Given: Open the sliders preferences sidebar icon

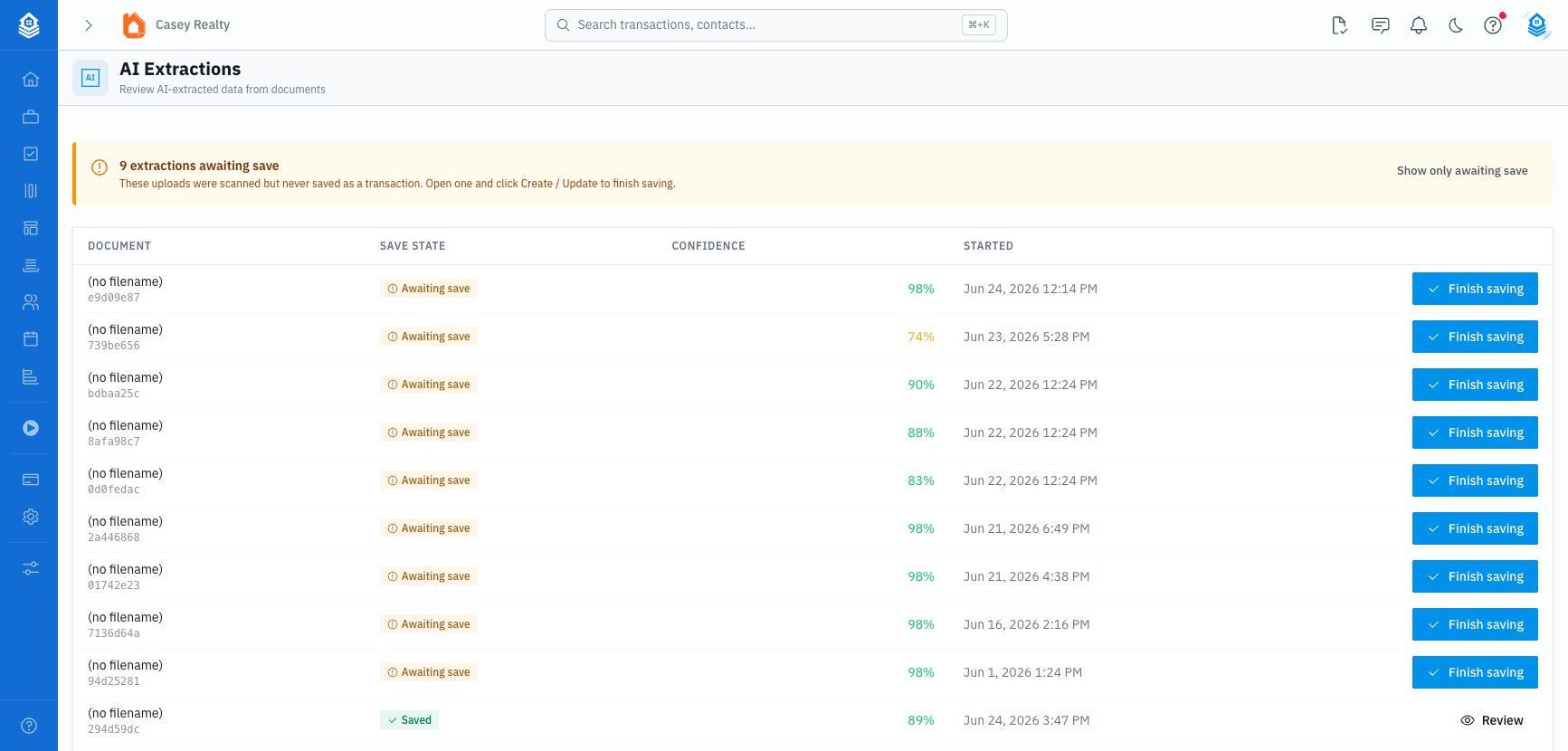Looking at the screenshot, I should click(x=31, y=568).
